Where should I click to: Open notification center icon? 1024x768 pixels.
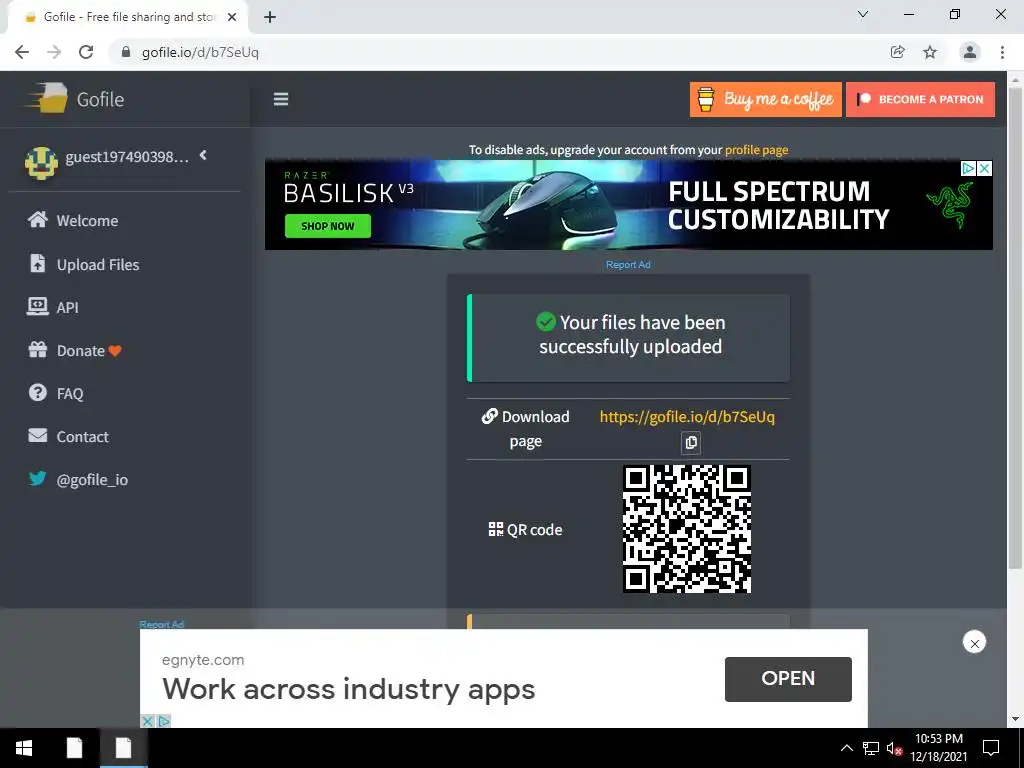tap(991, 748)
